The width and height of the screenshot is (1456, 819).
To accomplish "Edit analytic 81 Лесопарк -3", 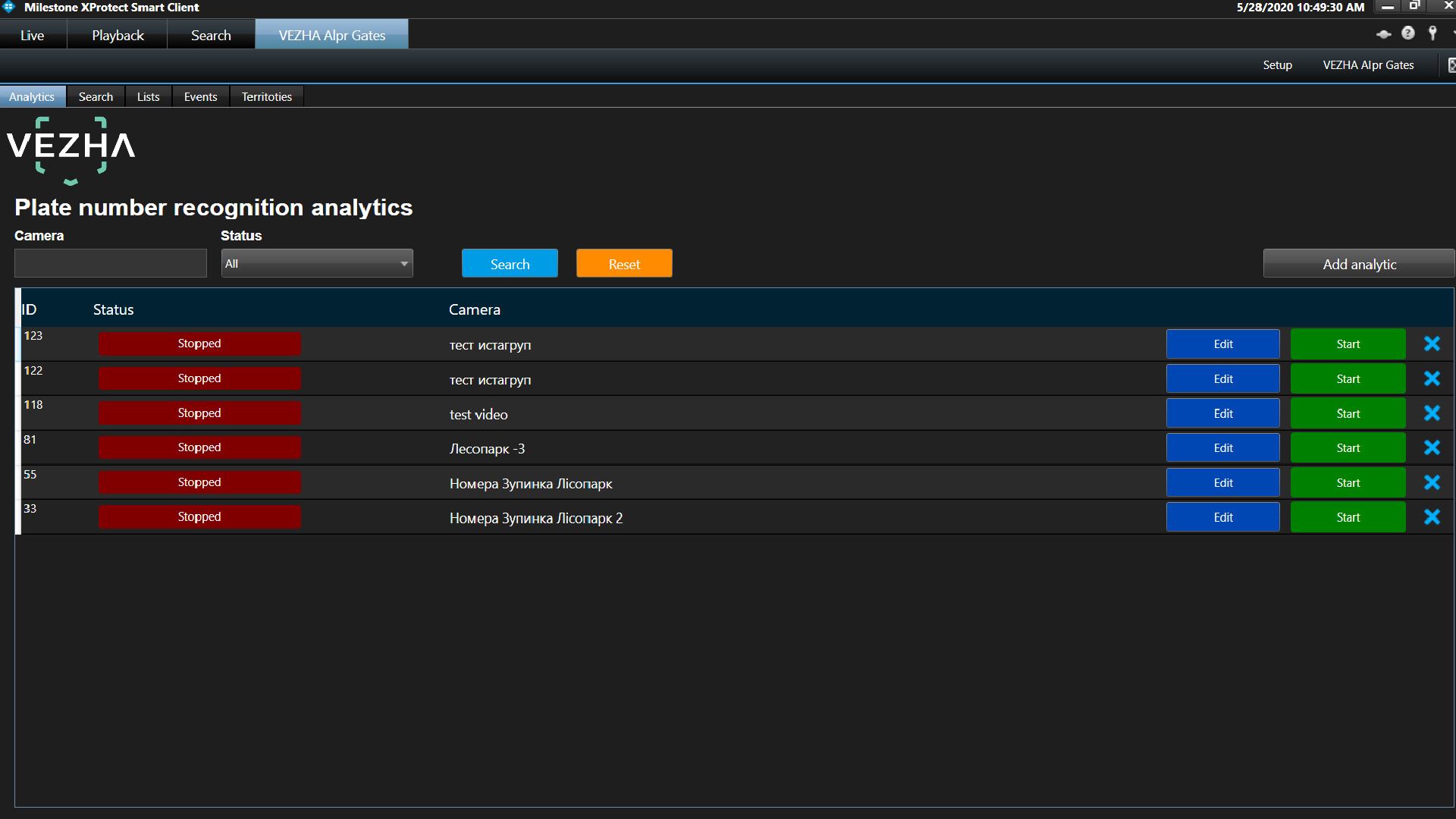I will (x=1223, y=447).
